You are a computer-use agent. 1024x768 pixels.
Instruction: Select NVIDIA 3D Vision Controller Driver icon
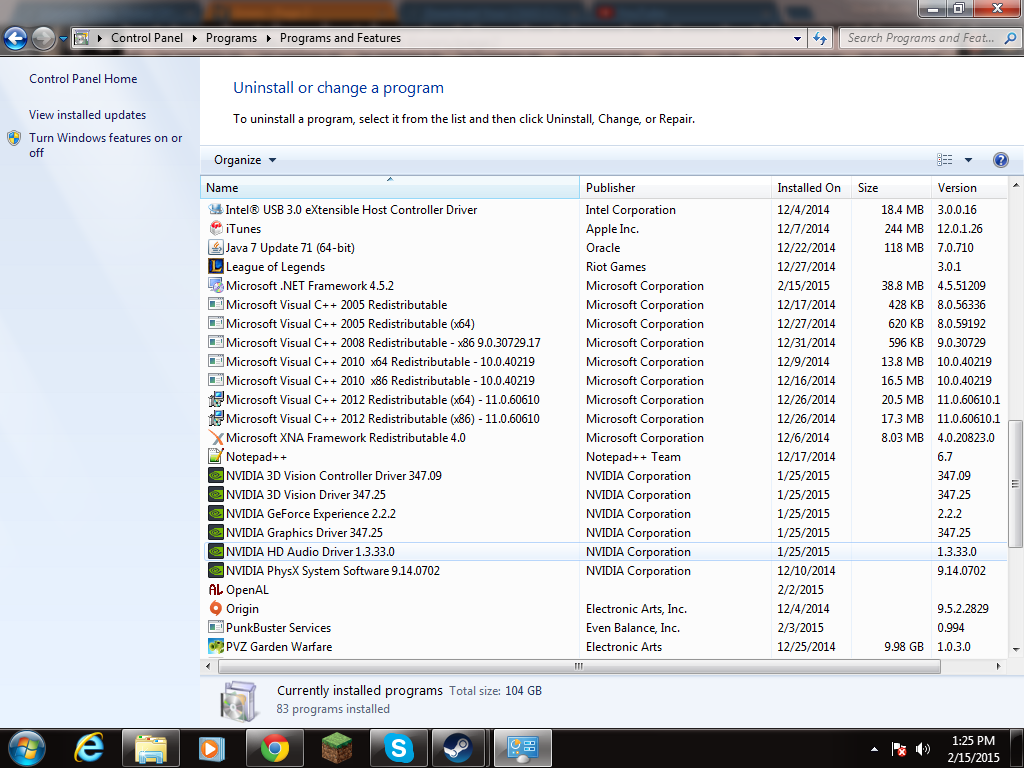click(x=216, y=475)
